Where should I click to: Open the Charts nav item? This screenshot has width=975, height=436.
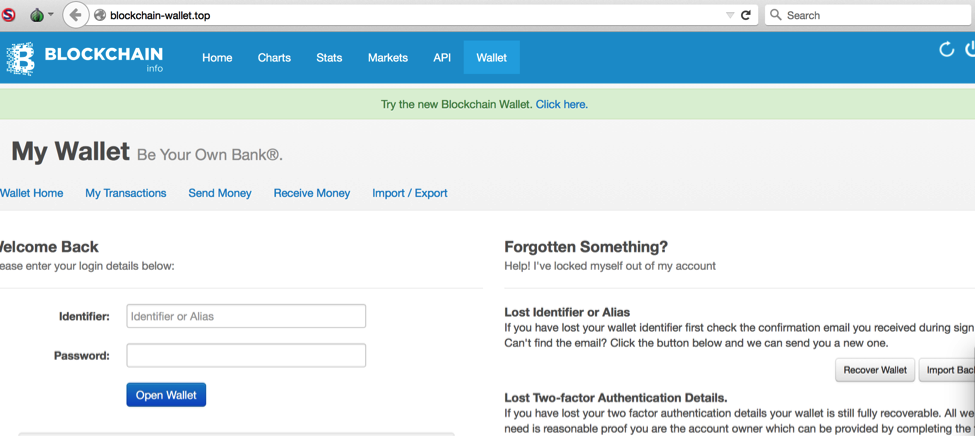pyautogui.click(x=274, y=58)
